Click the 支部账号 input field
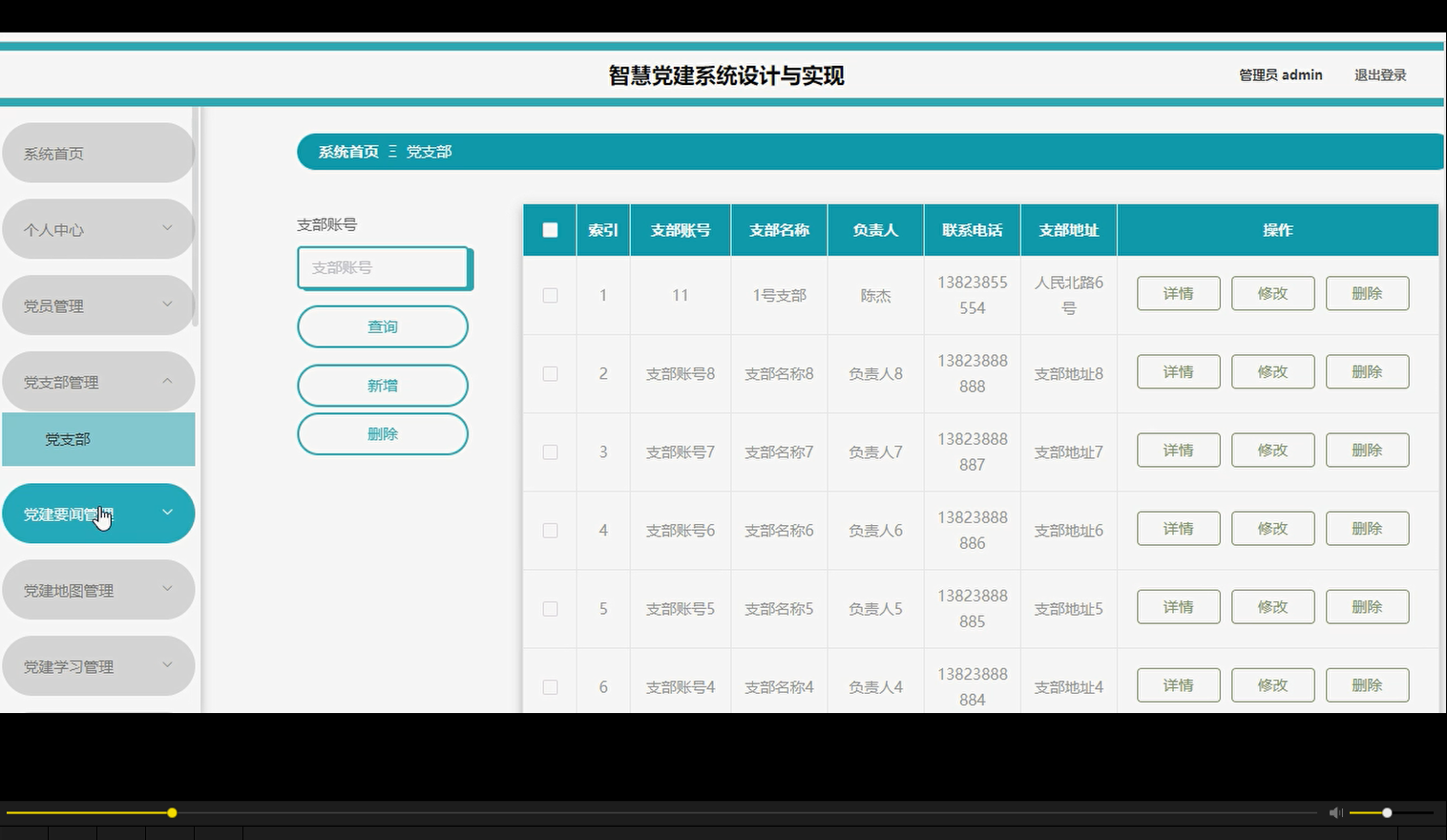The width and height of the screenshot is (1447, 840). (383, 268)
